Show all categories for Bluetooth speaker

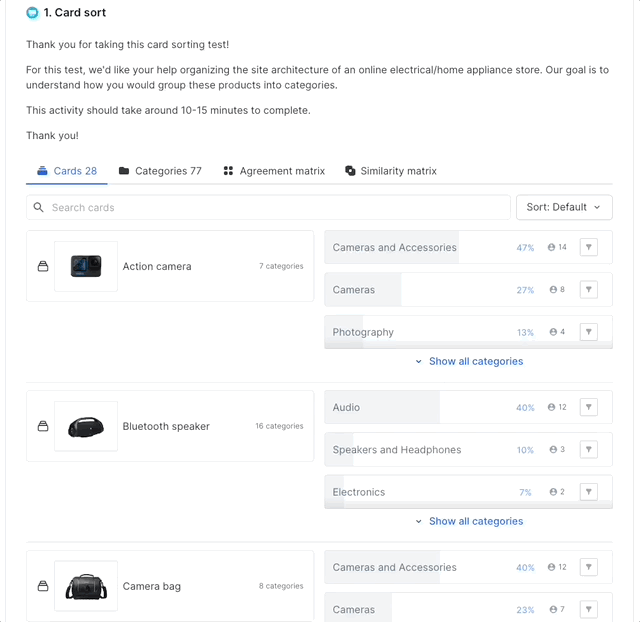coord(469,521)
